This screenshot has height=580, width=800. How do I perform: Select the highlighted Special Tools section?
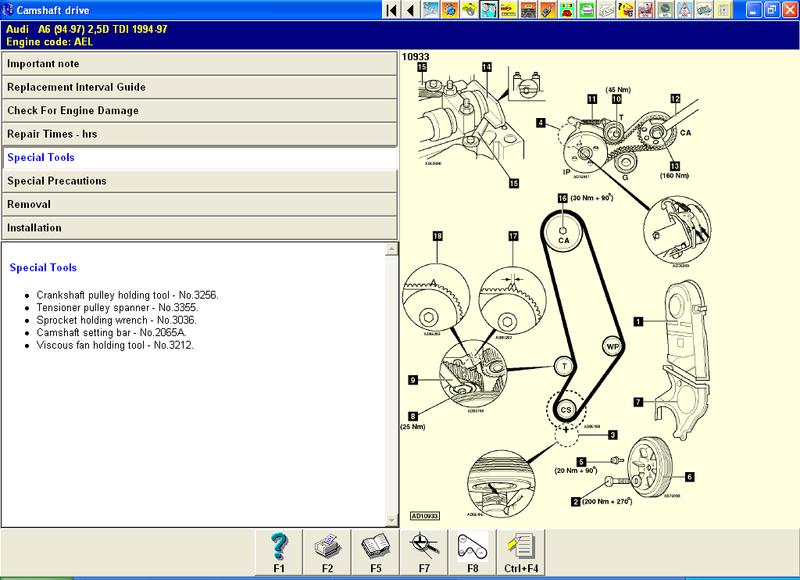(x=198, y=157)
